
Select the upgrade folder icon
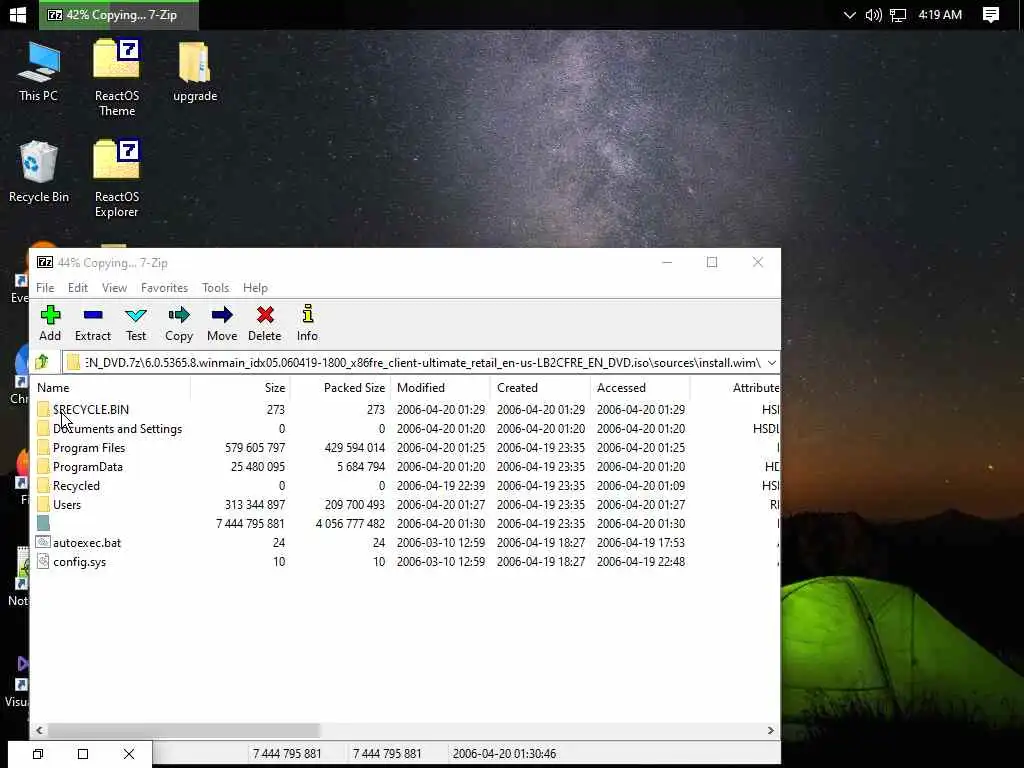pos(195,71)
